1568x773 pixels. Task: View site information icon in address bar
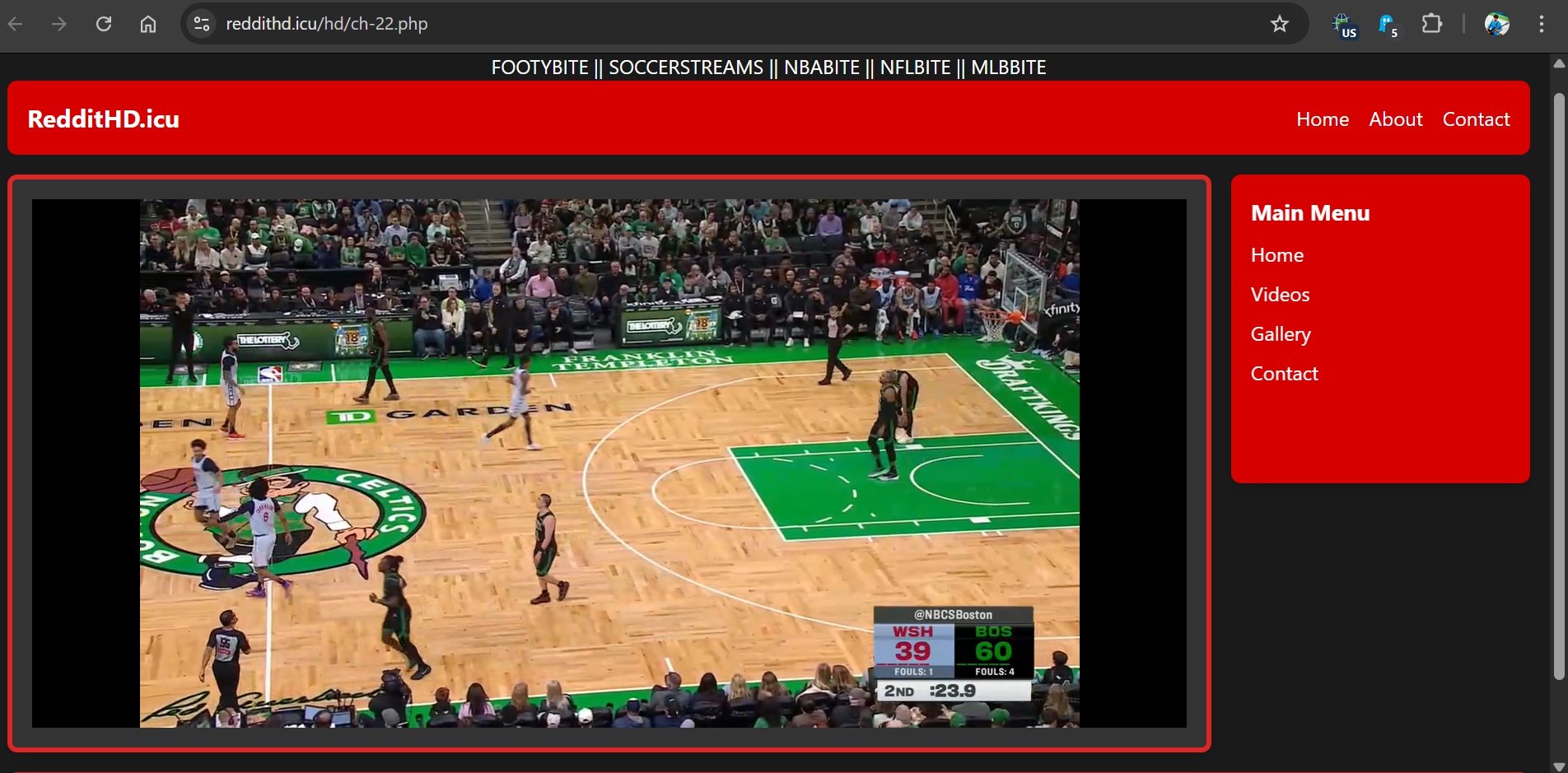coord(202,24)
